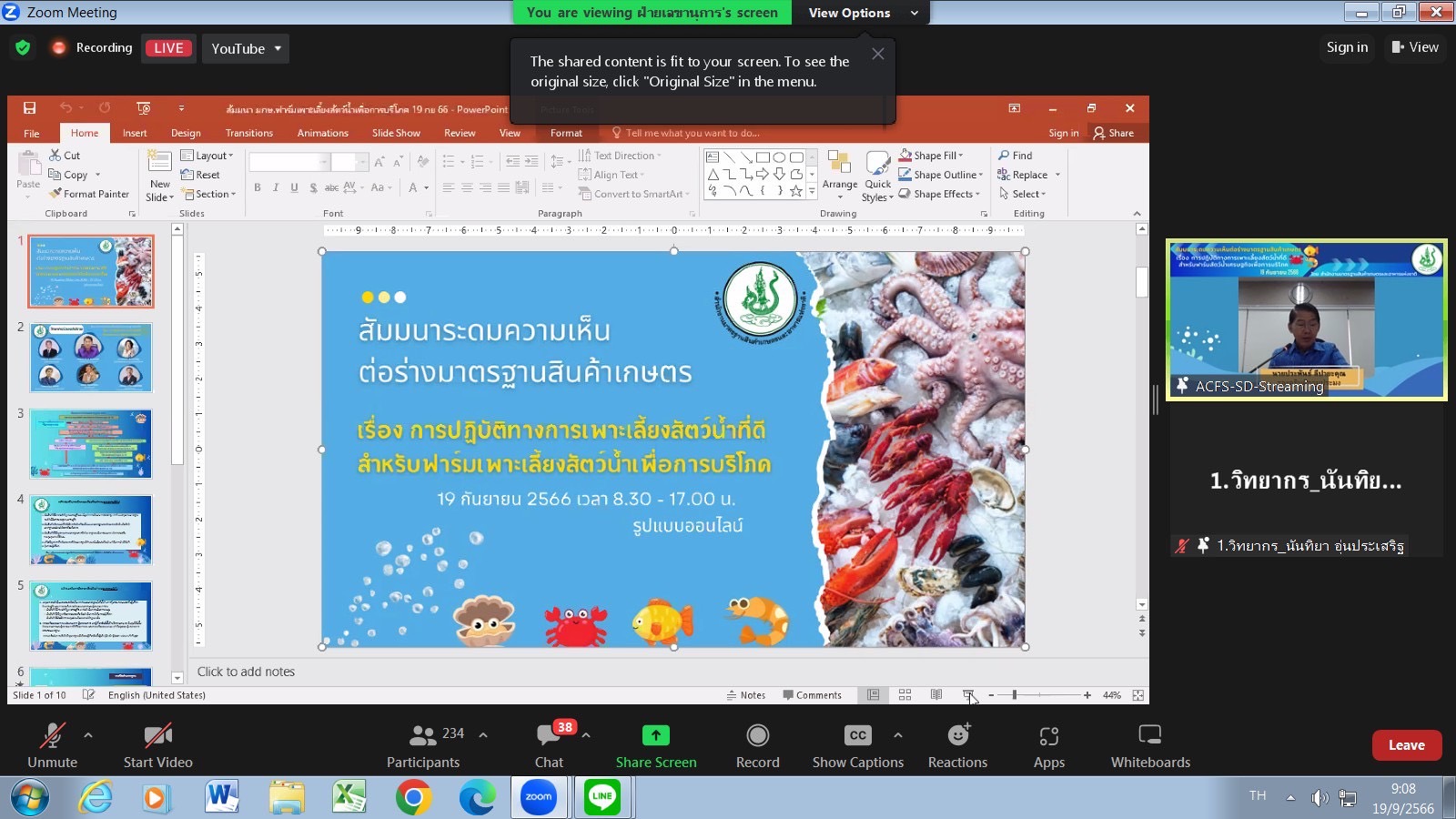
Task: Open the View Options dropdown
Action: point(863,13)
